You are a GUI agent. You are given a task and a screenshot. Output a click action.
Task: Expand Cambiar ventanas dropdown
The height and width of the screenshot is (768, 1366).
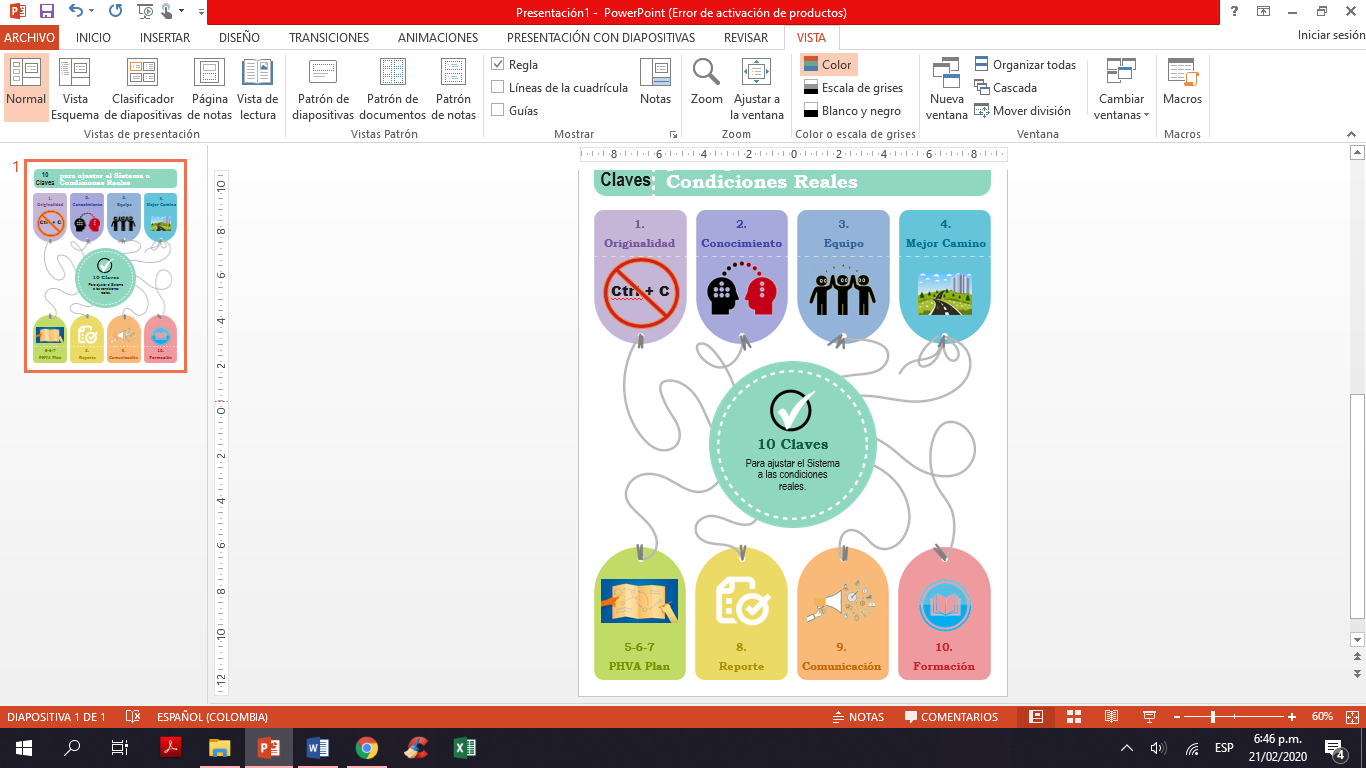[1121, 89]
